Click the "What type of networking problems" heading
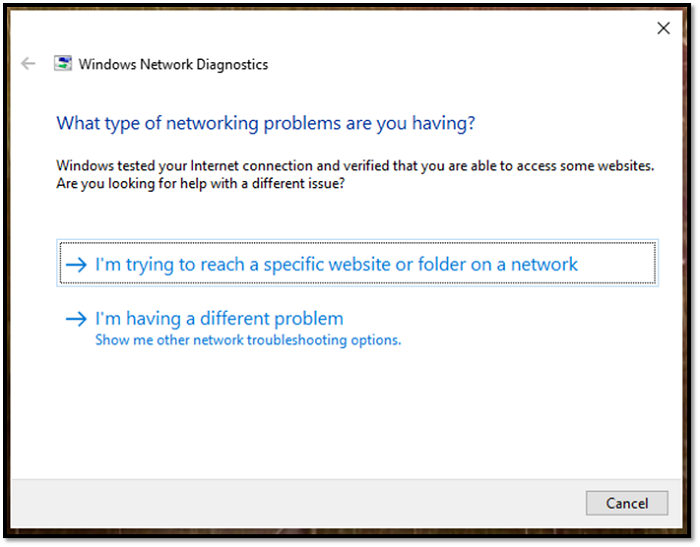The image size is (700, 547). 265,123
